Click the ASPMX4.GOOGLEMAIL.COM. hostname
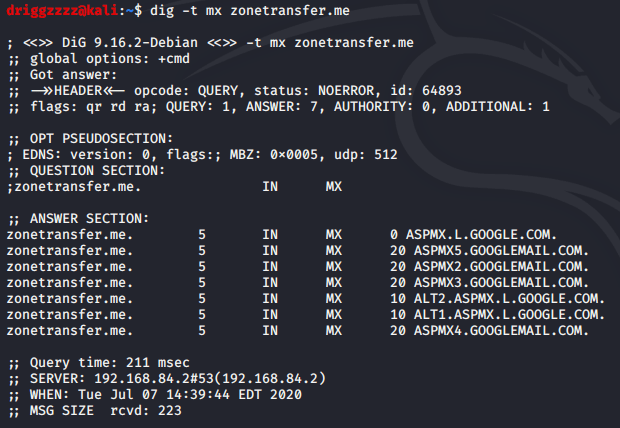The height and width of the screenshot is (428, 620). (x=500, y=330)
